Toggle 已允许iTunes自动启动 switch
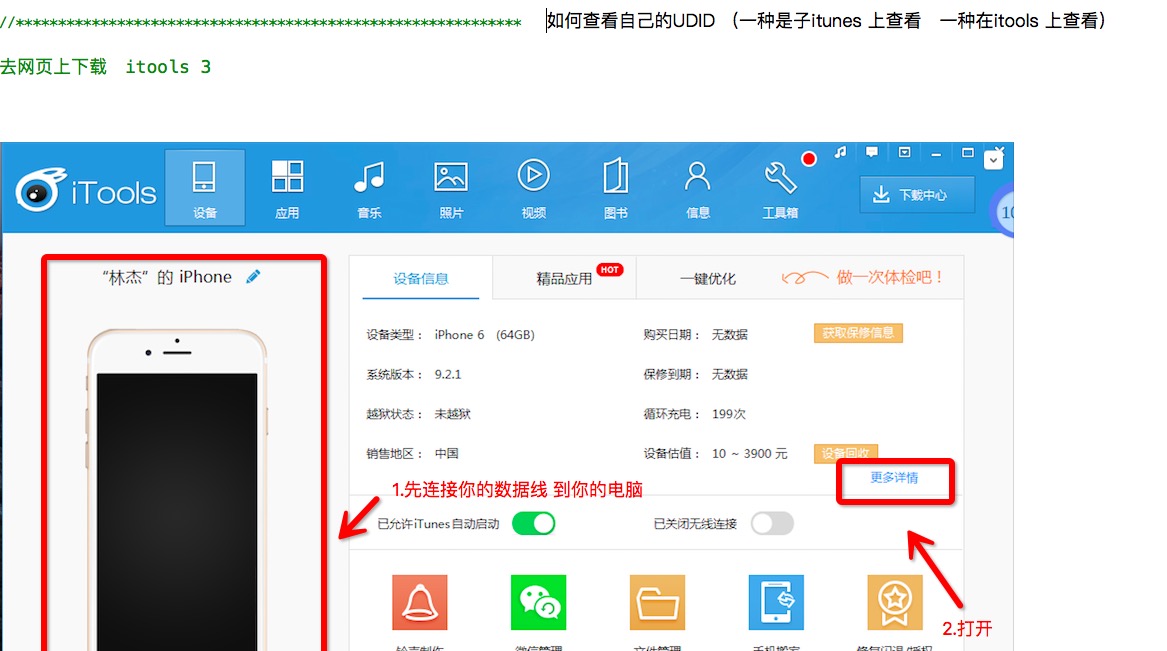1167x651 pixels. coord(534,524)
